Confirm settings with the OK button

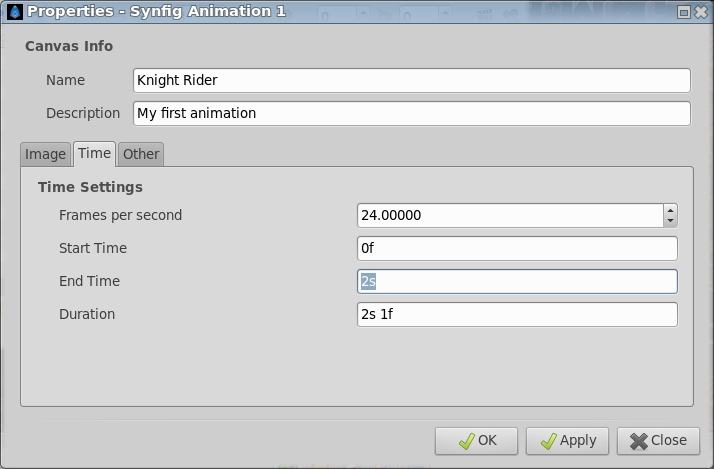(476, 441)
